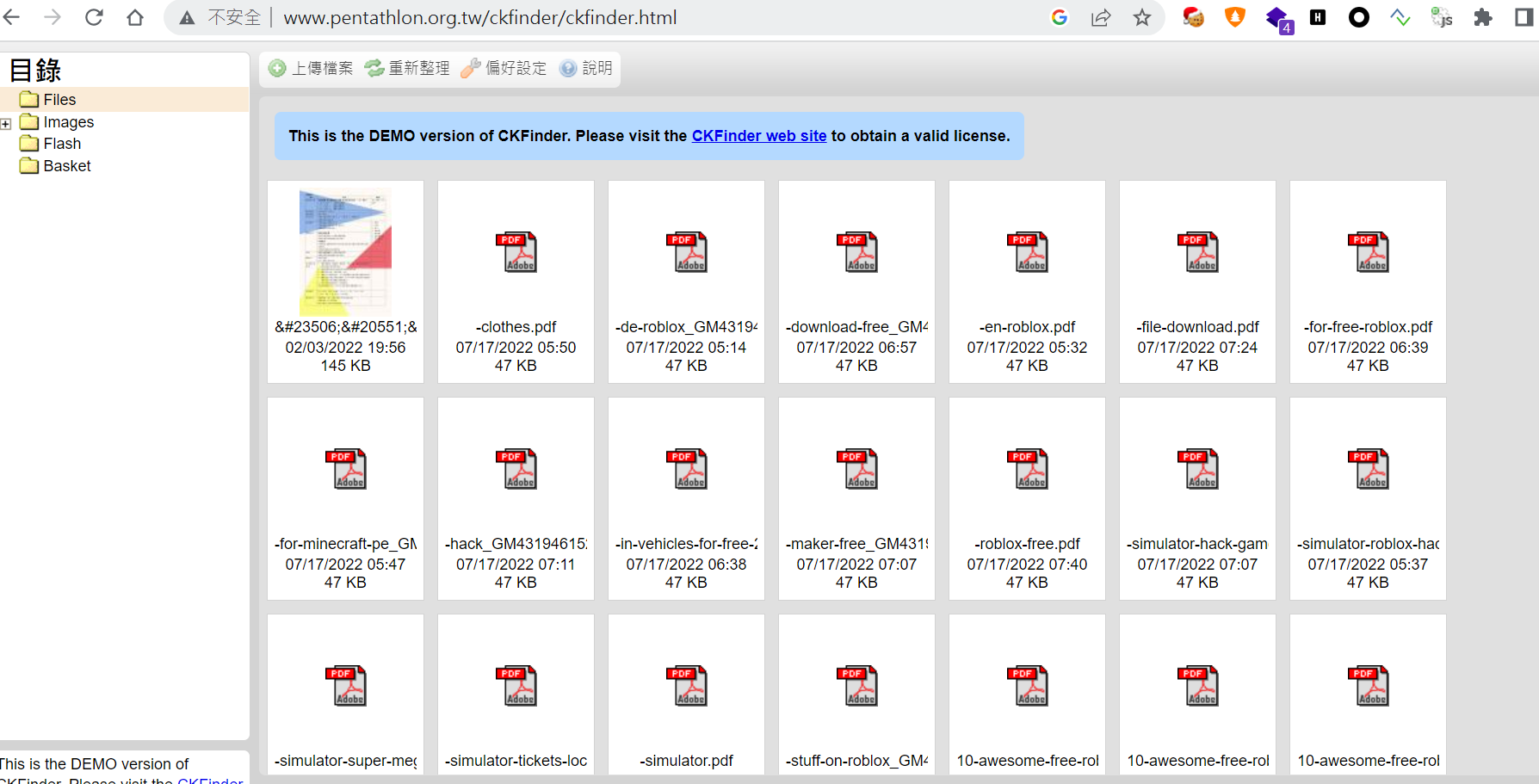Select the -in-vehicles-for-free PDF icon
The image size is (1539, 784).
click(x=686, y=469)
